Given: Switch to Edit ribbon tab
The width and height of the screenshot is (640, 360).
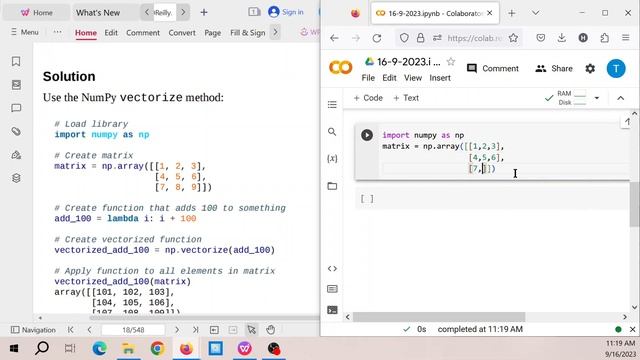Looking at the screenshot, I should (x=111, y=33).
